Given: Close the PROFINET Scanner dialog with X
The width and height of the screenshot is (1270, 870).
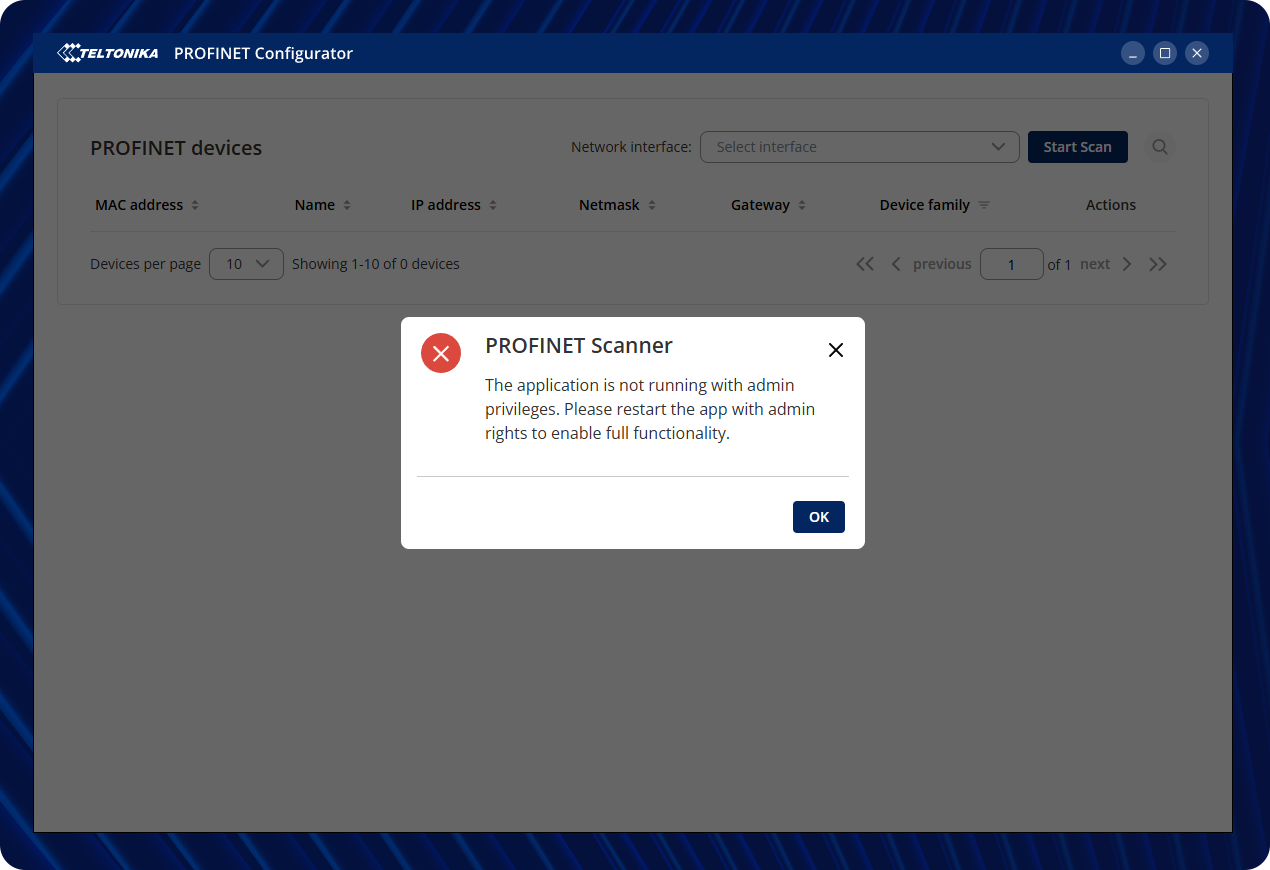Looking at the screenshot, I should tap(836, 350).
